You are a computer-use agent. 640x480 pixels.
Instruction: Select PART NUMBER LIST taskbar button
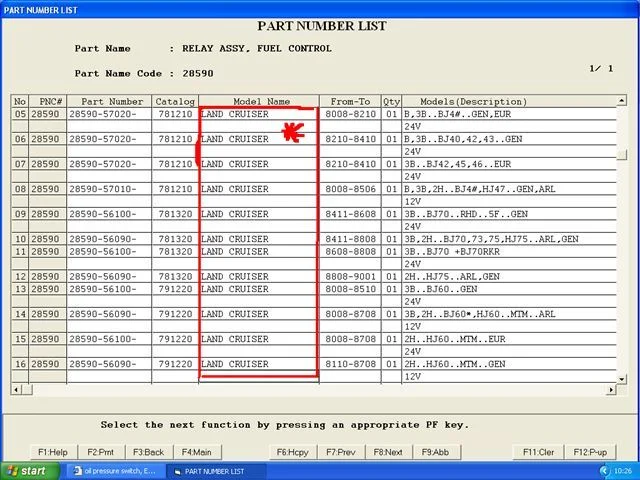216,471
